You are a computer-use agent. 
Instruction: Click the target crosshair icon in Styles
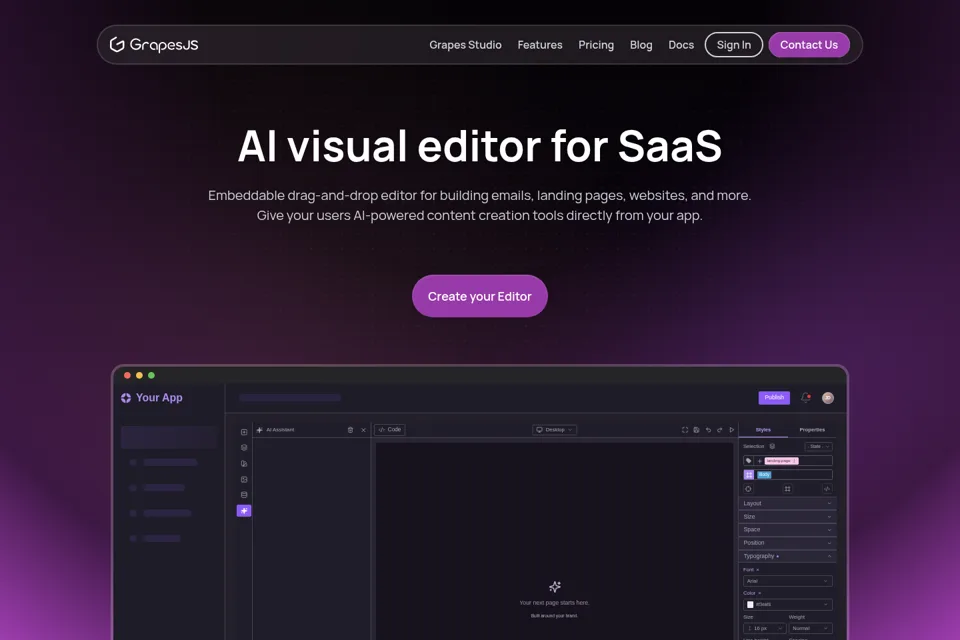click(x=748, y=489)
